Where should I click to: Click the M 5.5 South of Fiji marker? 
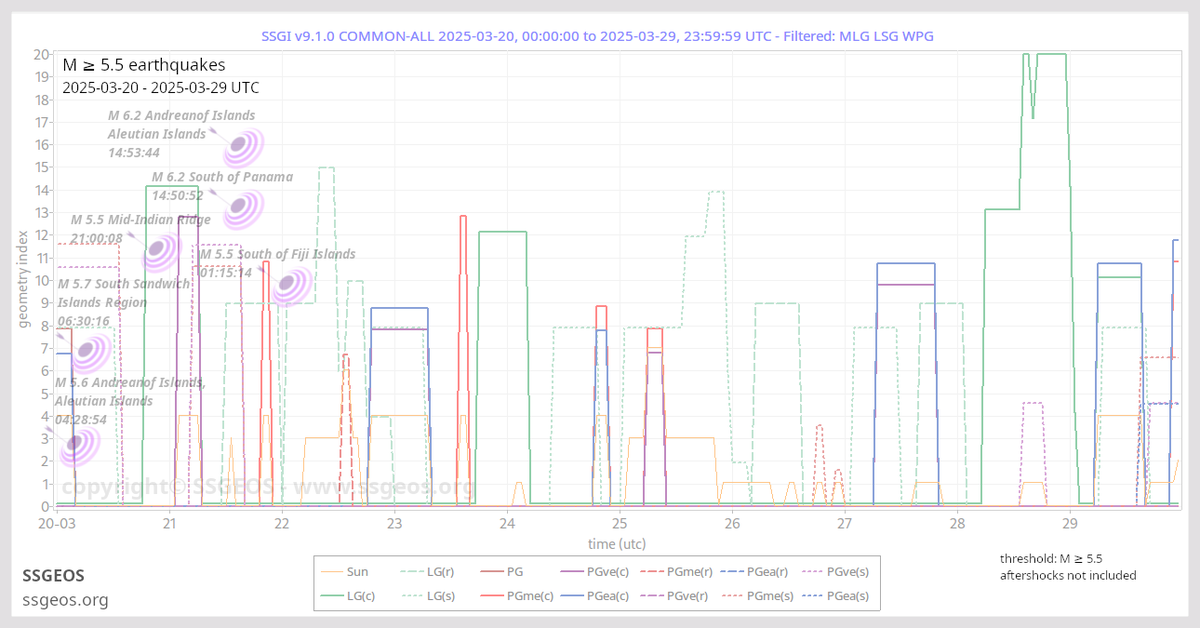pos(292,287)
